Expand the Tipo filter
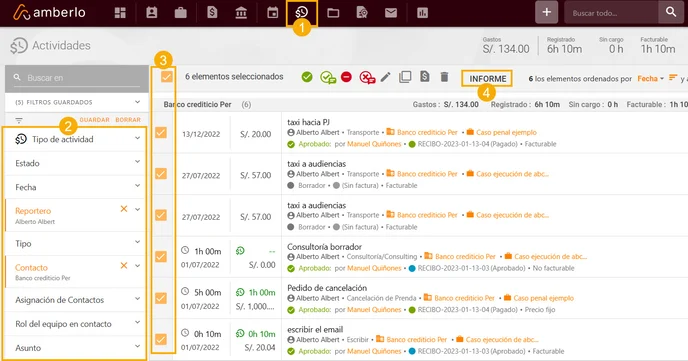Screen dimensions: 688x361 [x=75, y=243]
